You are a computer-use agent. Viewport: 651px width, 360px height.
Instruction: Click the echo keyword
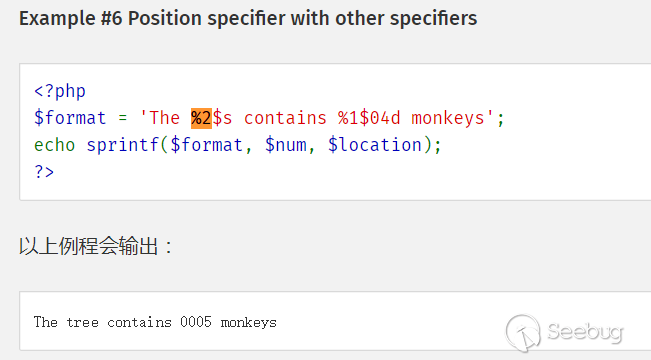[x=54, y=145]
